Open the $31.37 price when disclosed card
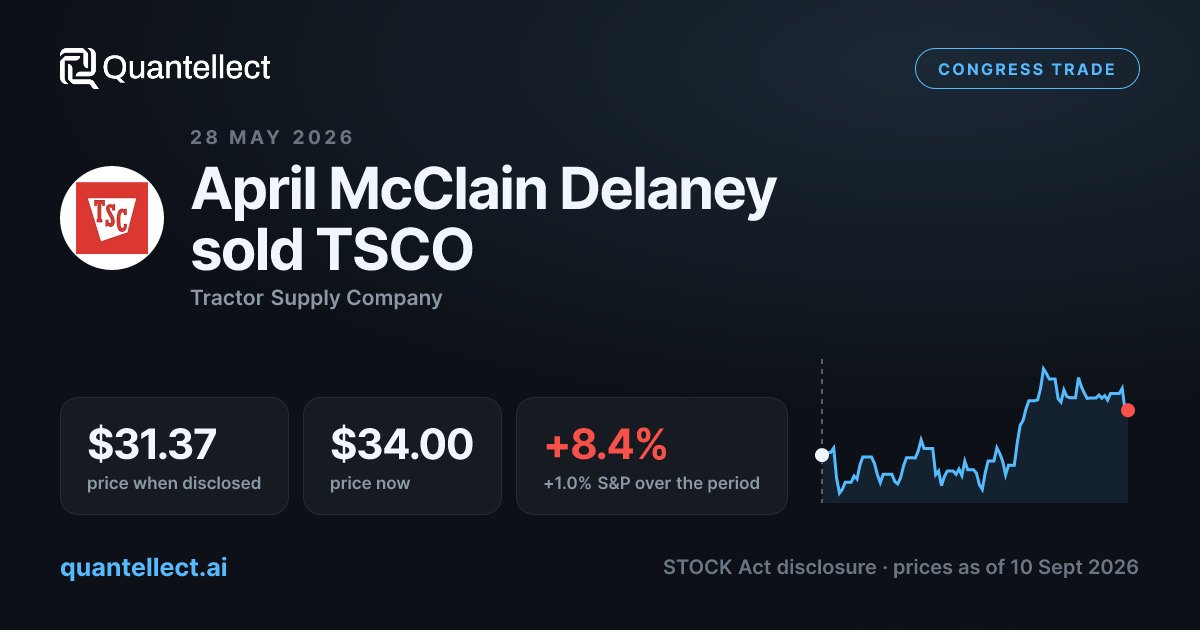Screen dimensions: 1200x630 (174, 456)
